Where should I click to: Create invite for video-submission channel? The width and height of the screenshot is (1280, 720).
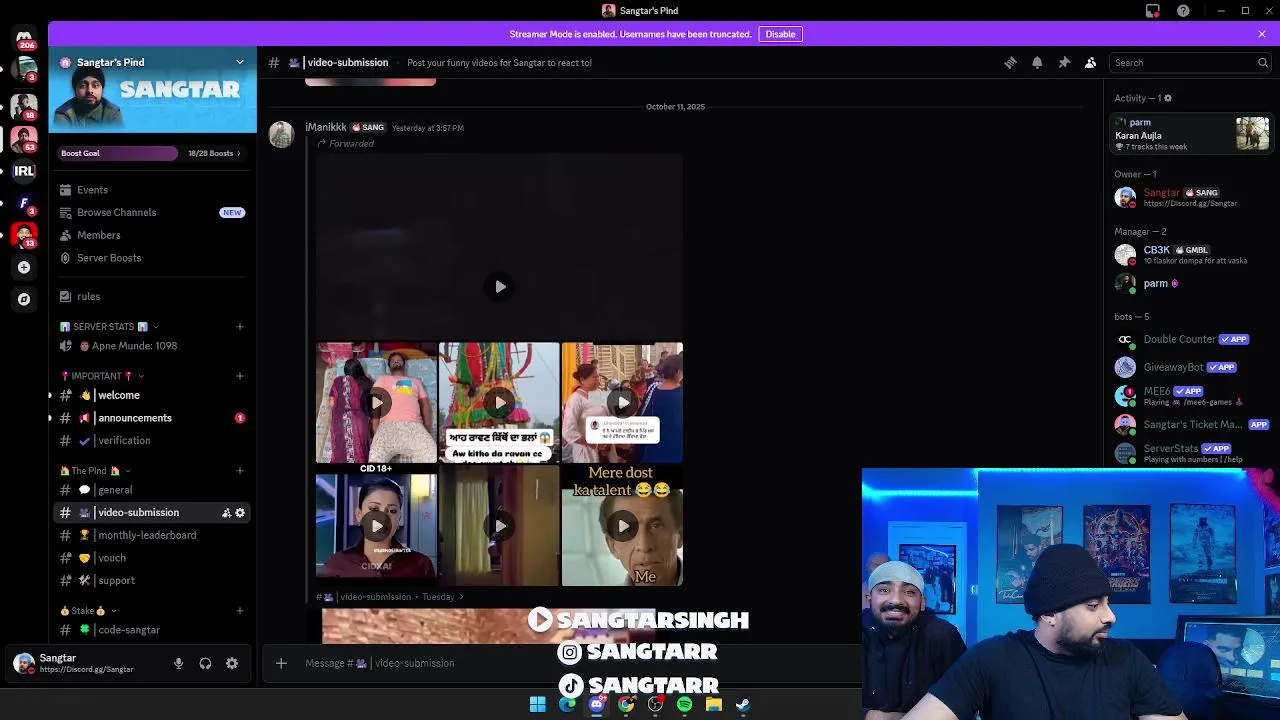pyautogui.click(x=226, y=513)
